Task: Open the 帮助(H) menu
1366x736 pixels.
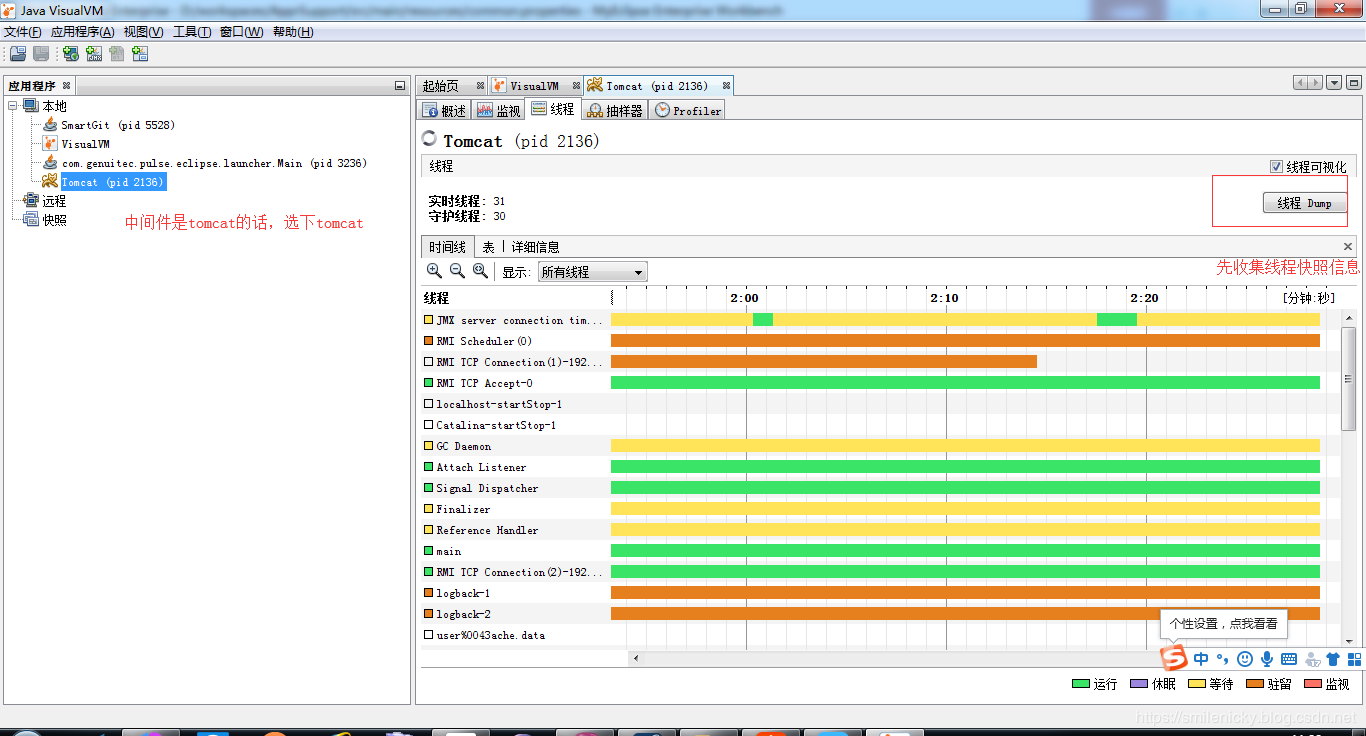Action: click(x=293, y=32)
